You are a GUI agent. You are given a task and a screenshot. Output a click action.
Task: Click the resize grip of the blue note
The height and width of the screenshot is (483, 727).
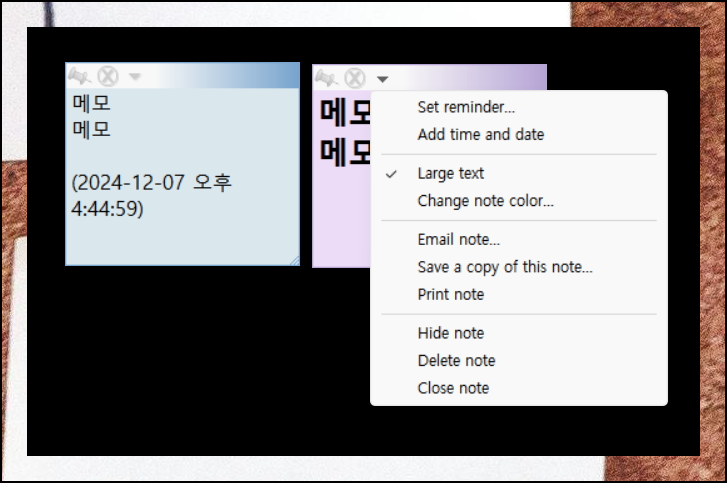click(294, 261)
